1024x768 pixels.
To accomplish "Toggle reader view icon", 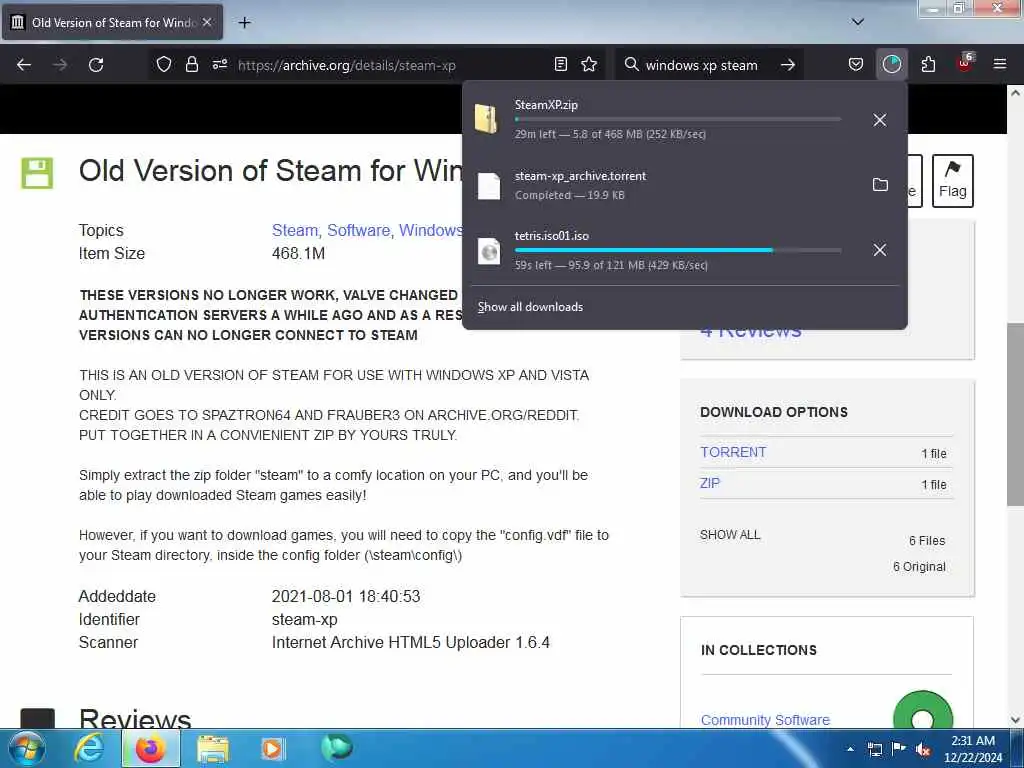I will click(560, 65).
